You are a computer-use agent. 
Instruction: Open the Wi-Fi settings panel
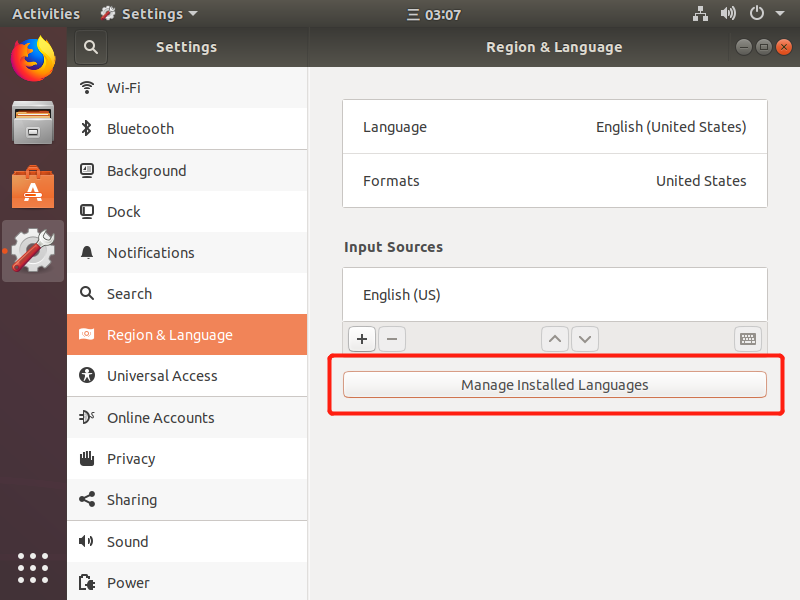(187, 88)
